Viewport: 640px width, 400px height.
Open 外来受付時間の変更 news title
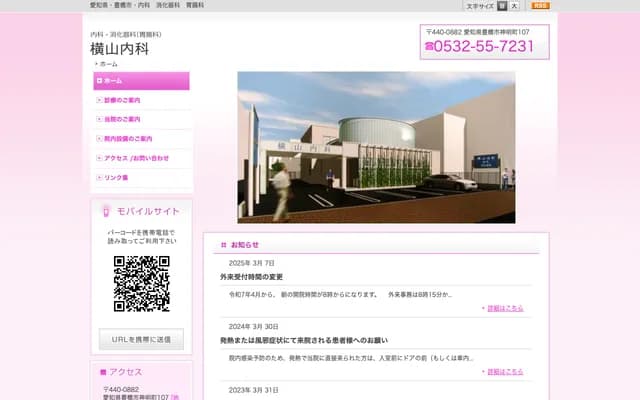tap(251, 277)
